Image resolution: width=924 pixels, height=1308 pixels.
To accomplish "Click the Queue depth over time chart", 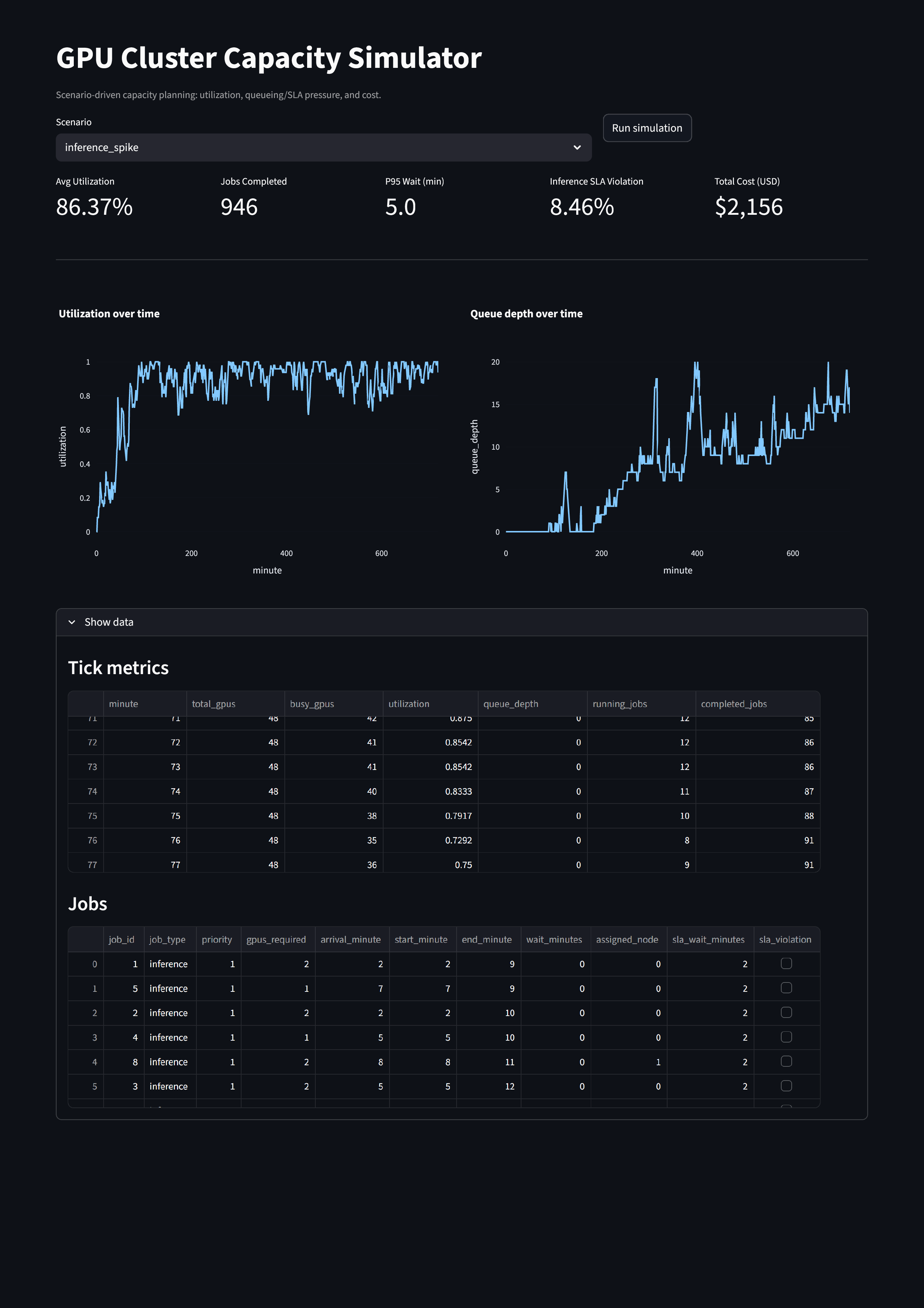I will [x=678, y=447].
